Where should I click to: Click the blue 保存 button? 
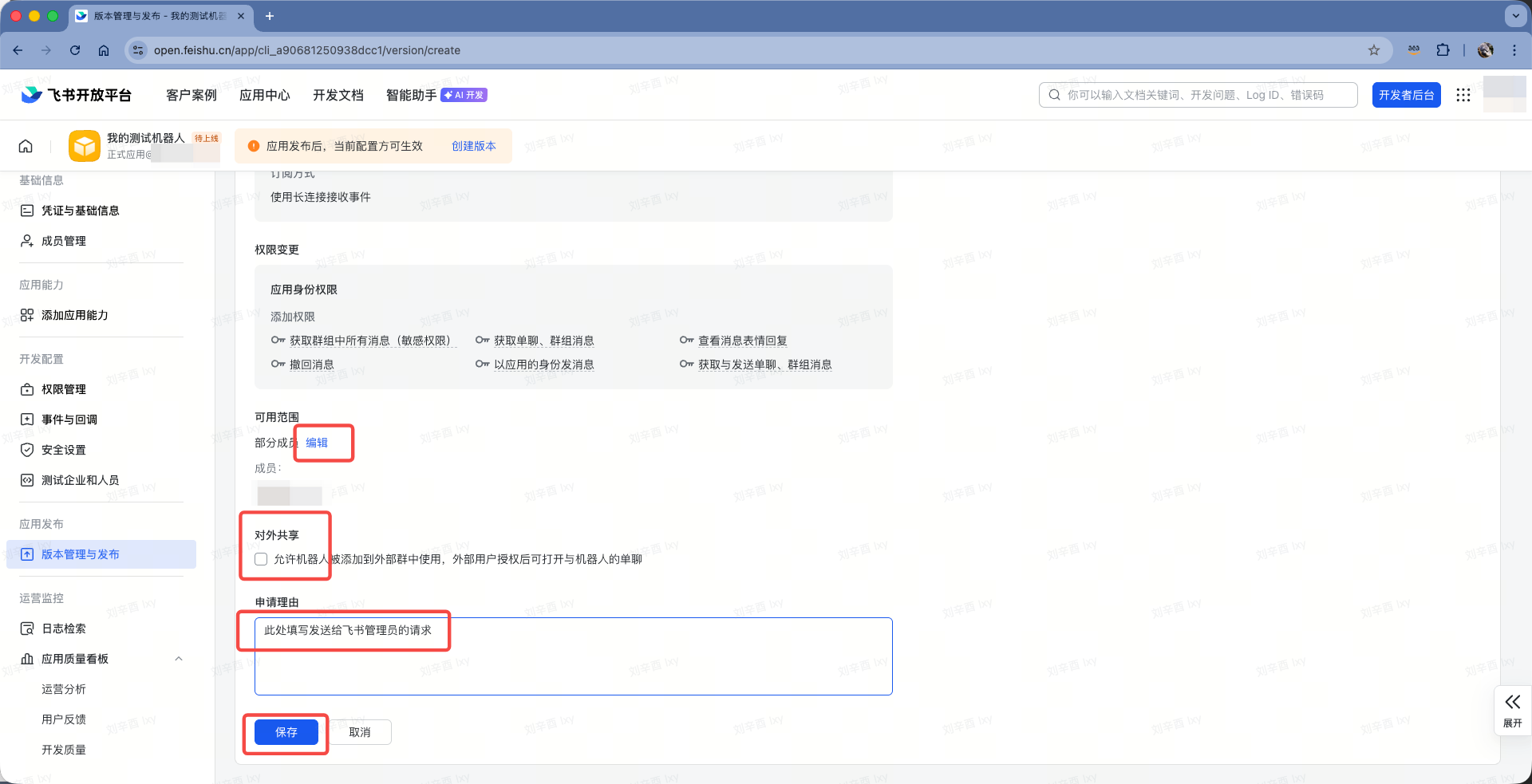click(x=286, y=732)
